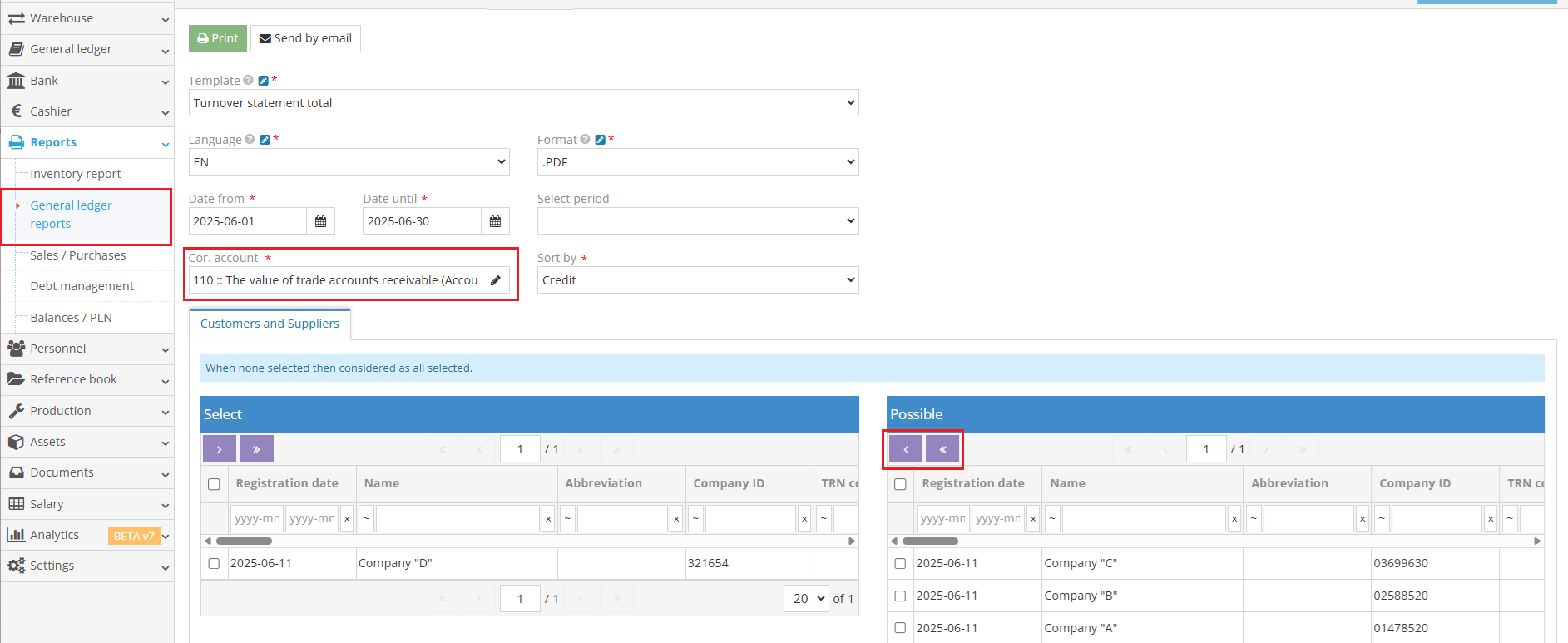Viewport: 1568px width, 643px height.
Task: Click the pencil icon for Cor. account
Action: pos(496,280)
